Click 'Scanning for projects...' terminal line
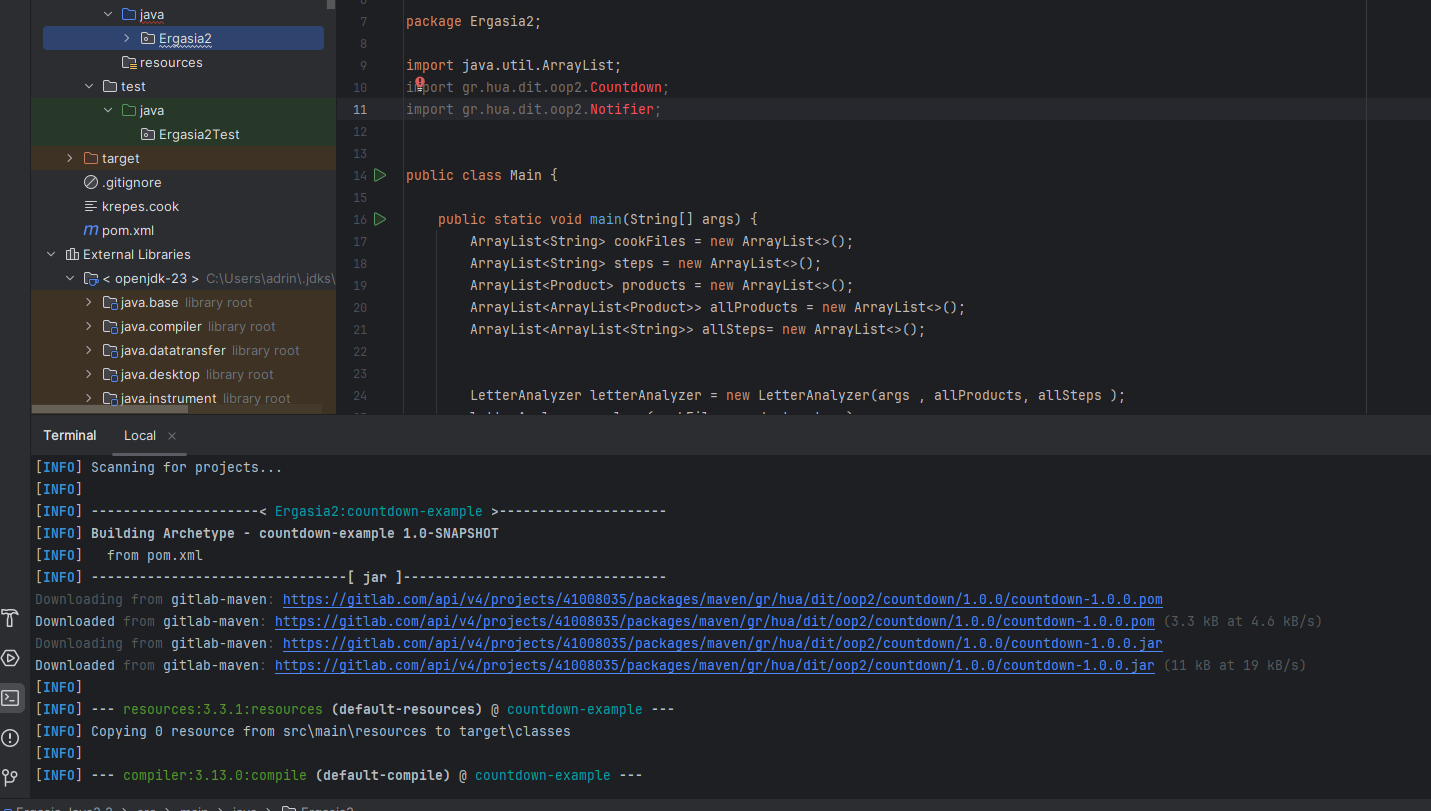 [x=187, y=467]
